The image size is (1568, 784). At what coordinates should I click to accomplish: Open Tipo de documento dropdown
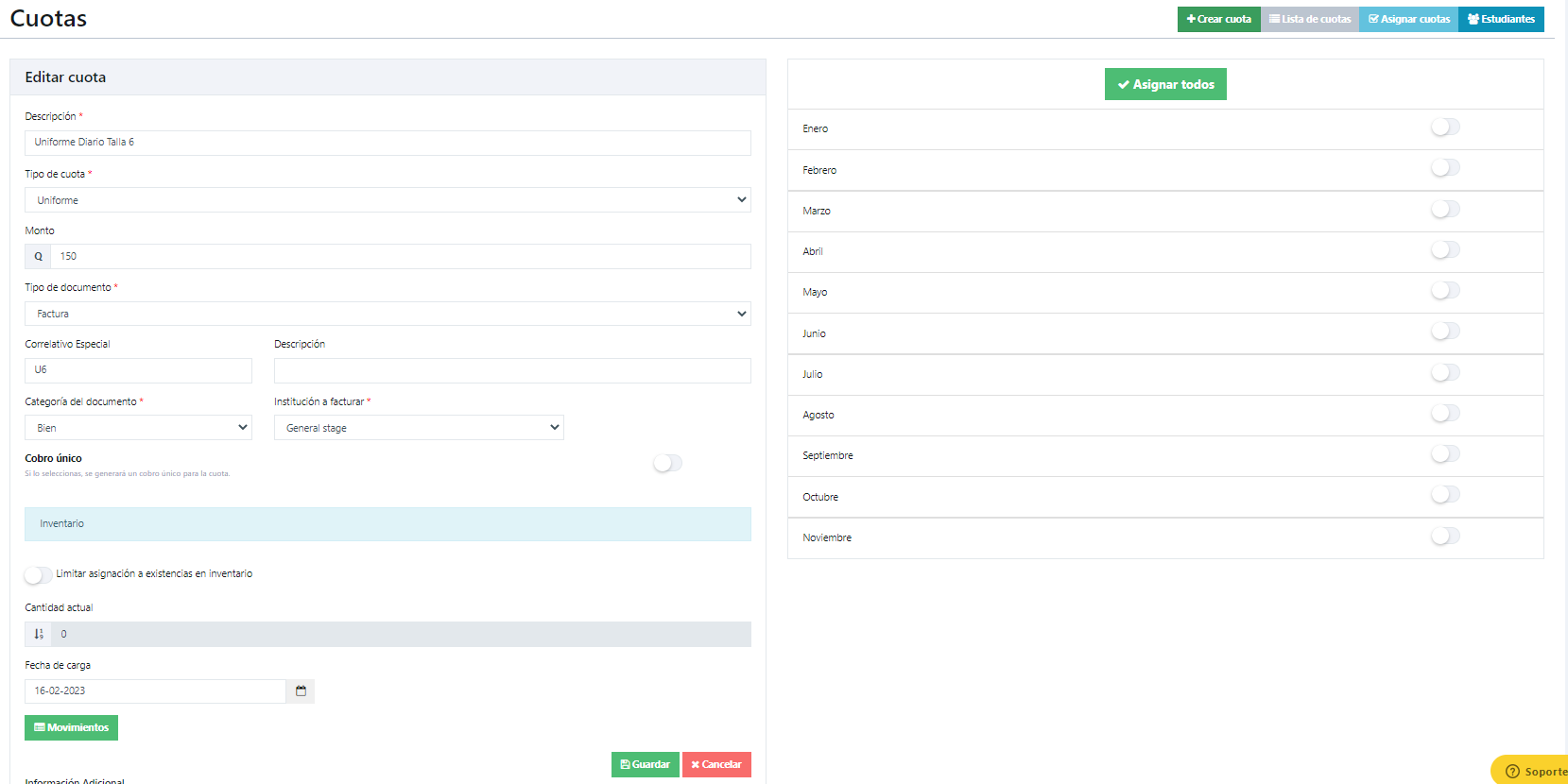[x=388, y=314]
